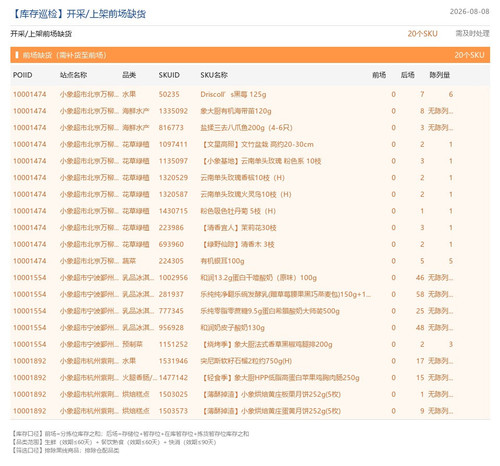Select SKUID 956928

tap(171, 328)
